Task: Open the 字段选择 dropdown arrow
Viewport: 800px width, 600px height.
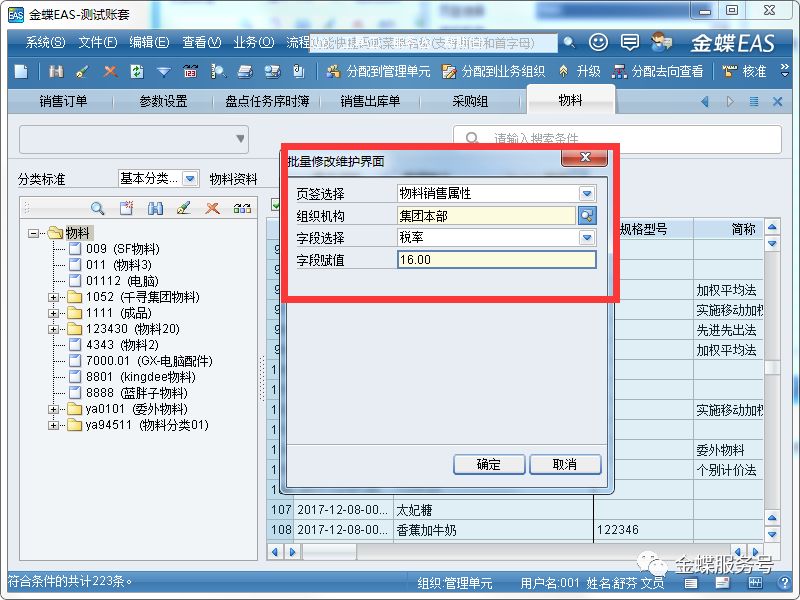Action: 587,237
